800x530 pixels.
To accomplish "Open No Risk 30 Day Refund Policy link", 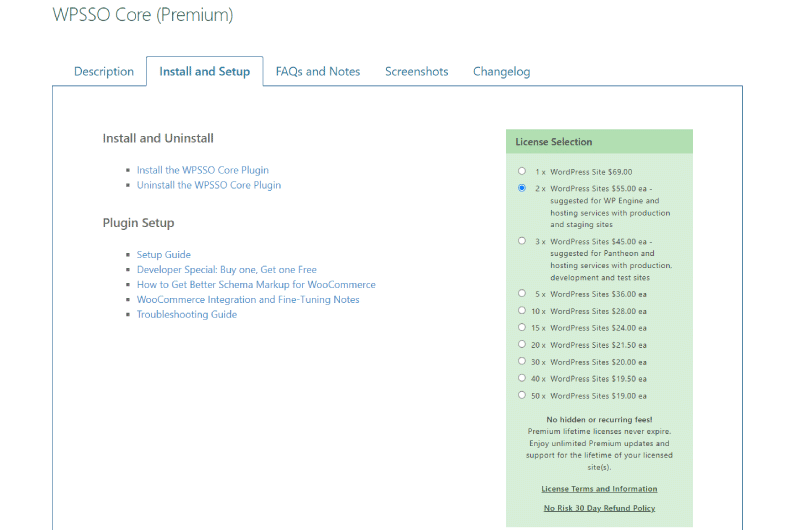I will point(599,508).
